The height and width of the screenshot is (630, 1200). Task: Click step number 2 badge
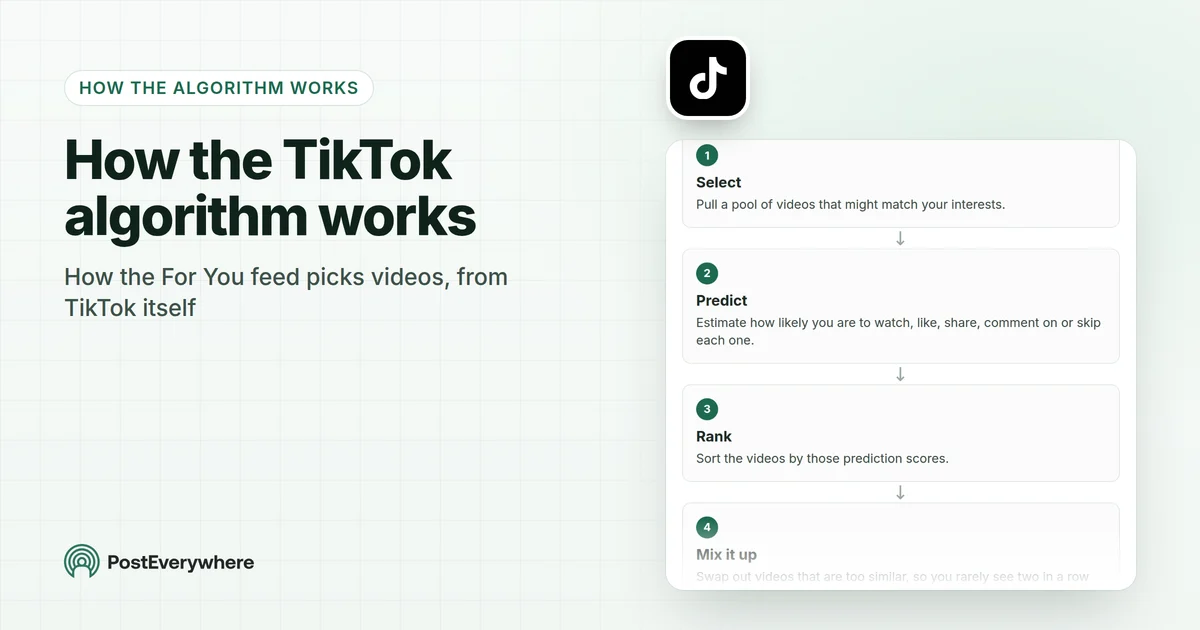pos(707,273)
